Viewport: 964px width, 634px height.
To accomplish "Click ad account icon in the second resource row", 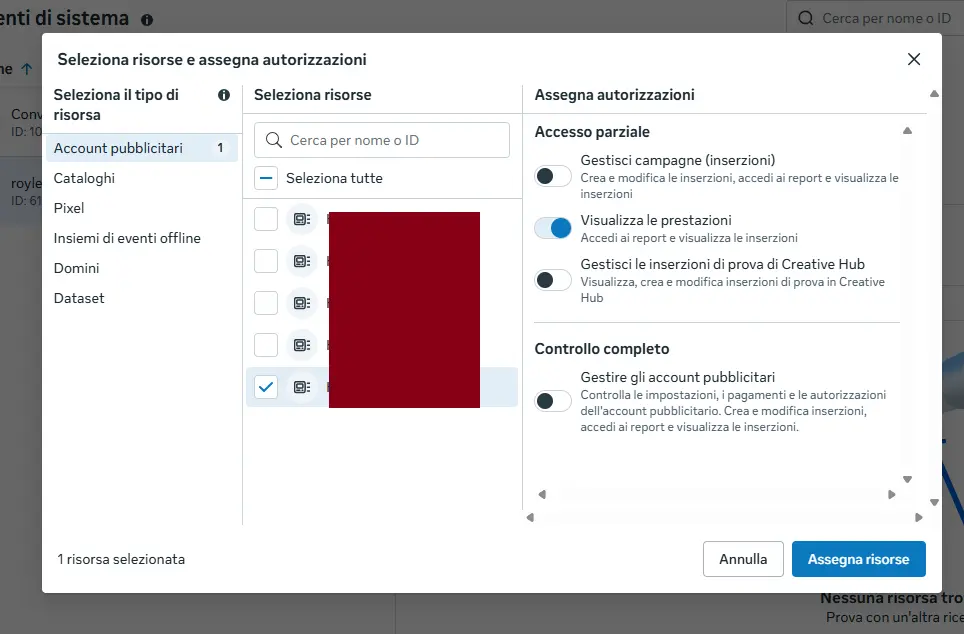I will 302,261.
